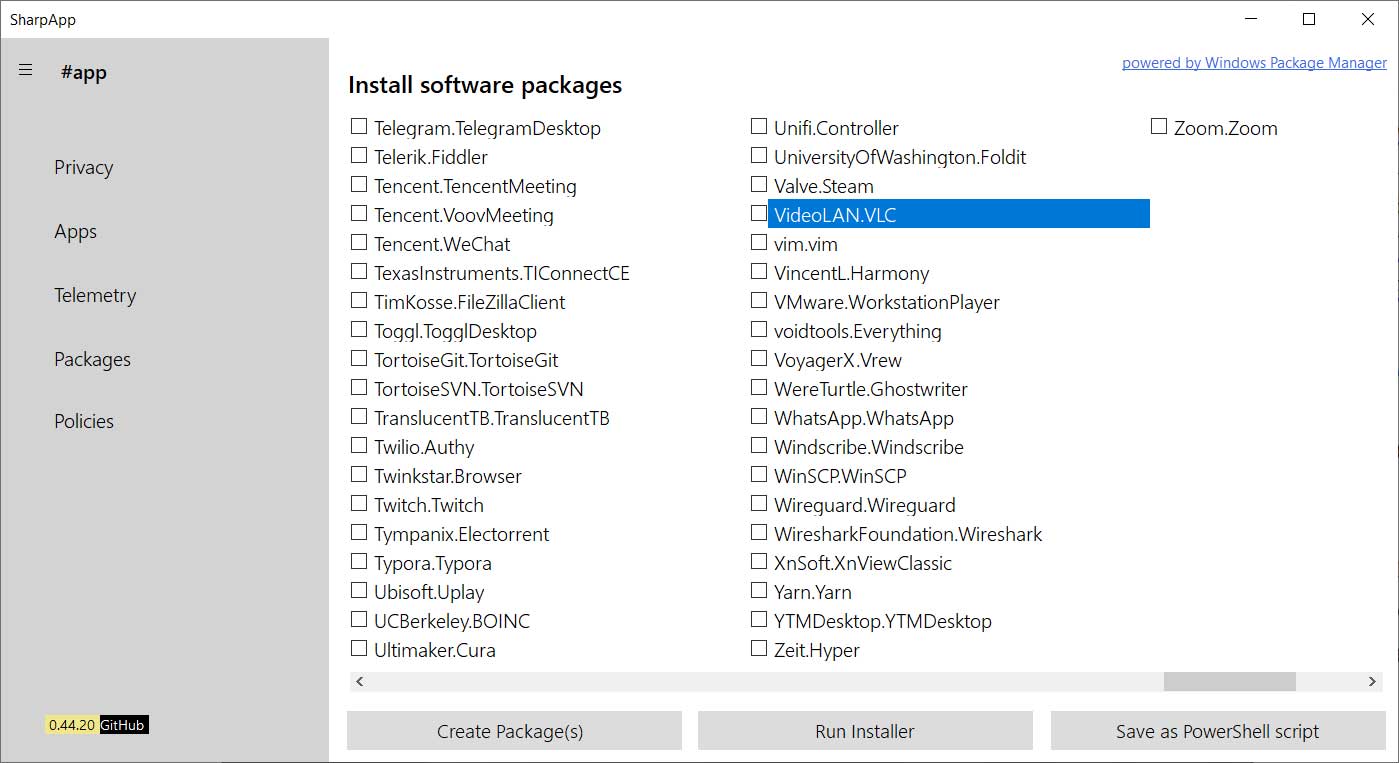Minimize the SharpApp window

[x=1251, y=19]
